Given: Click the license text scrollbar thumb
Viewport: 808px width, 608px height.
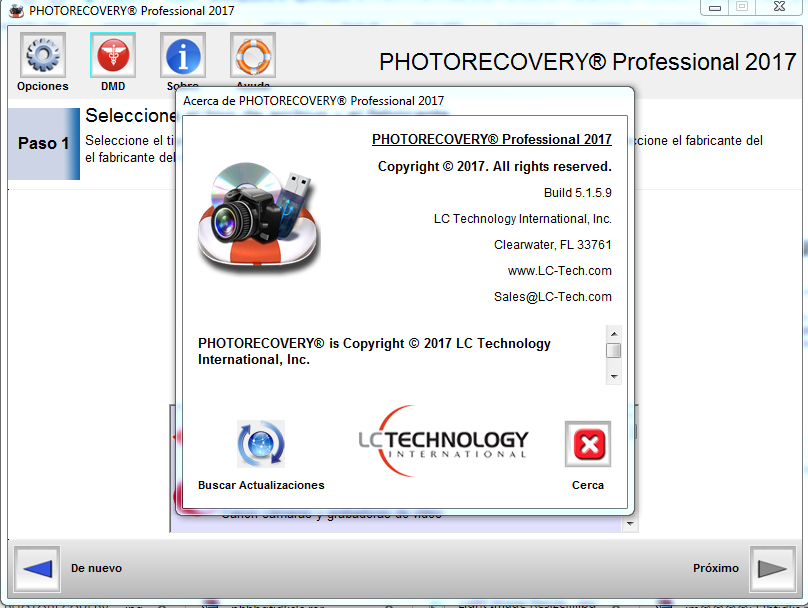Looking at the screenshot, I should [614, 350].
